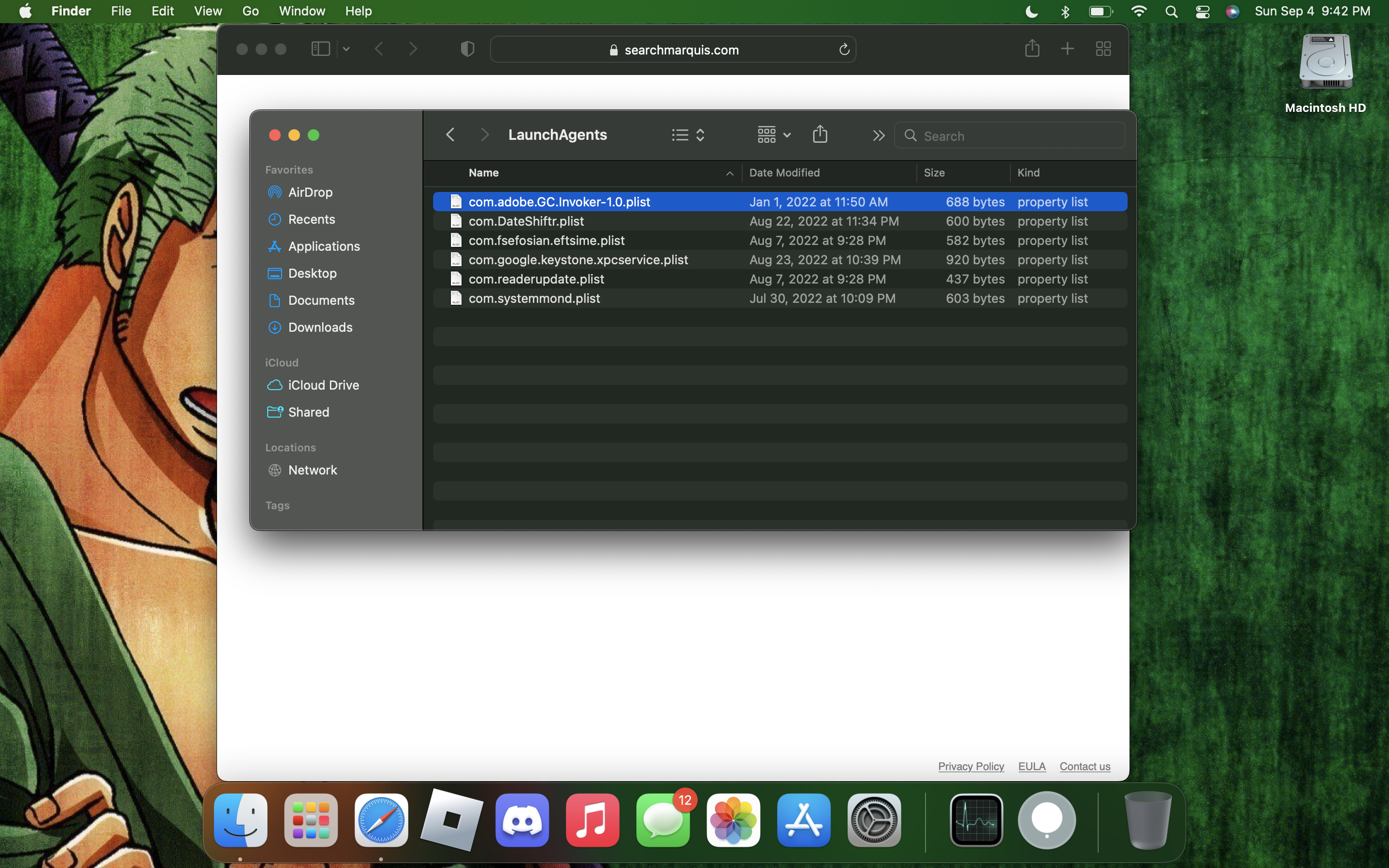Reload the searchmarquis.com page

844,50
